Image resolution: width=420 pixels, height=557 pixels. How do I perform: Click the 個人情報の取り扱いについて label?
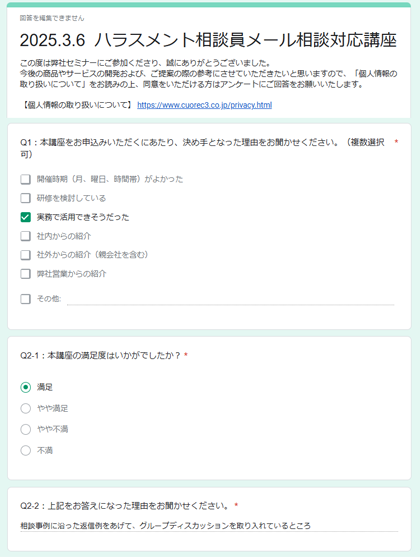click(77, 105)
